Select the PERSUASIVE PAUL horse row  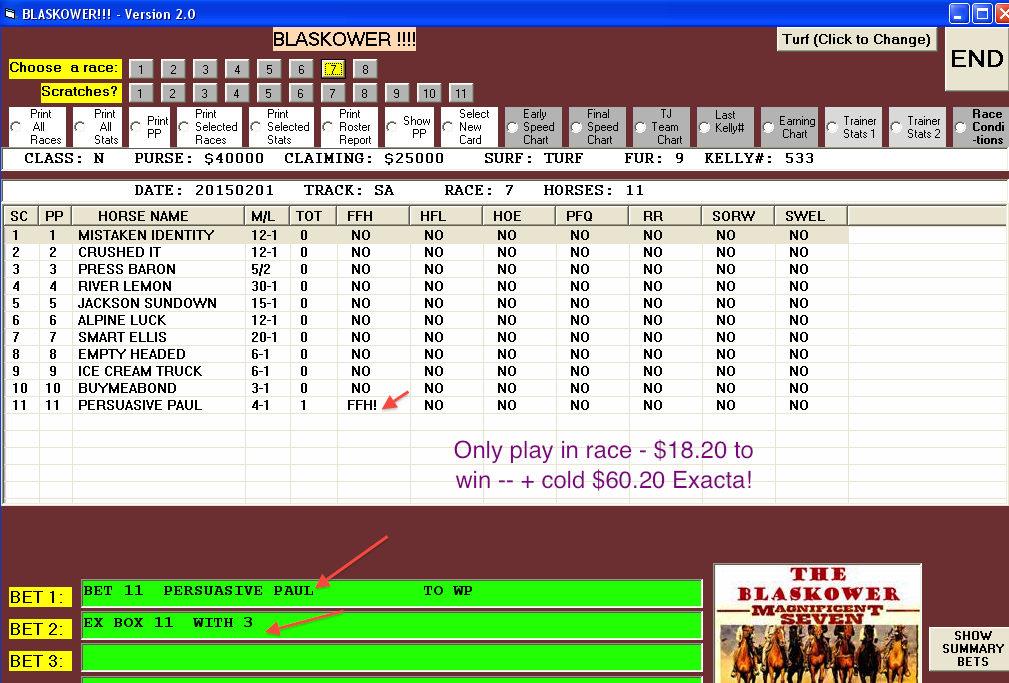426,406
